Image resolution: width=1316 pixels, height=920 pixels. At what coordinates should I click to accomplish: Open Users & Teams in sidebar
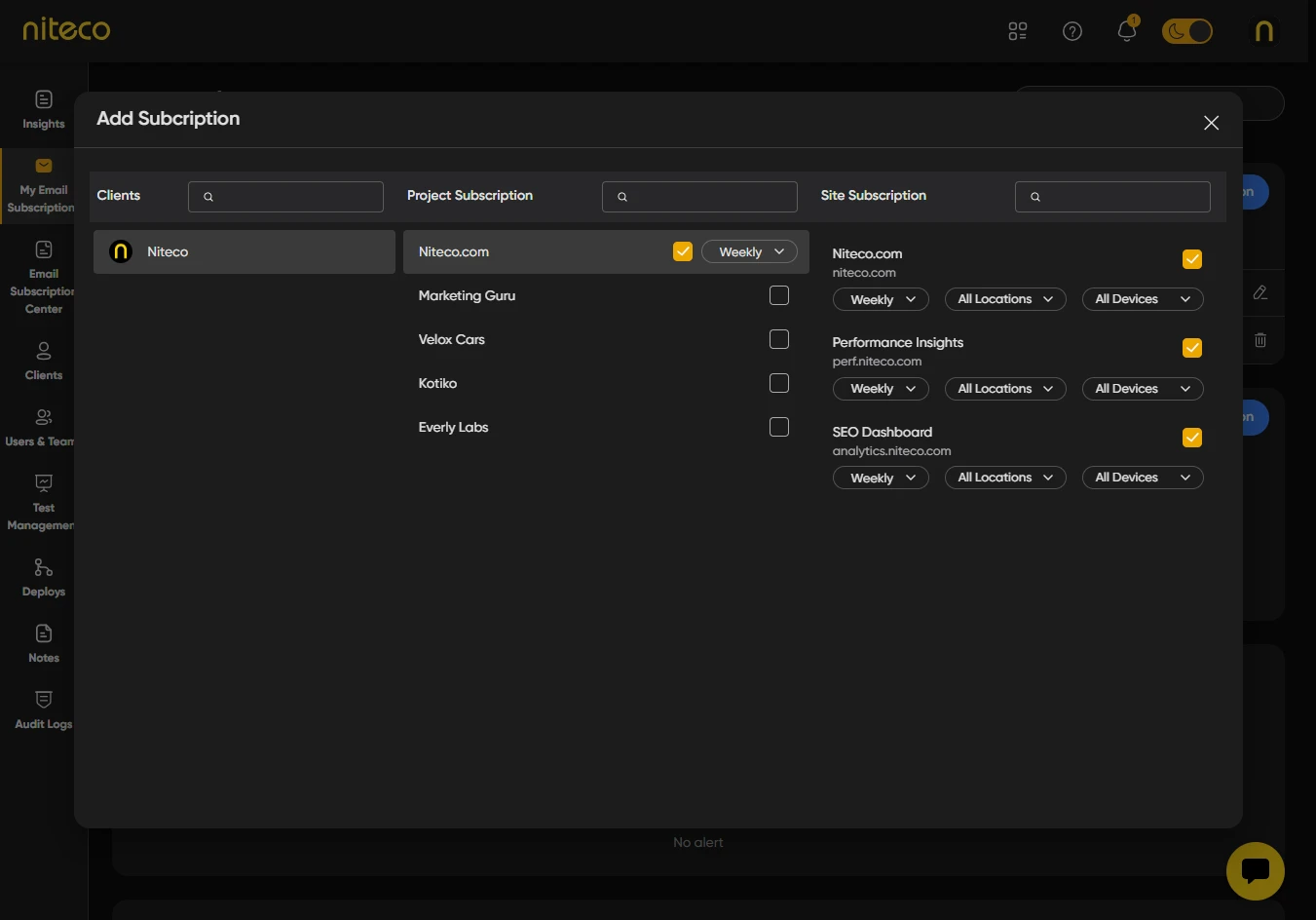(41, 428)
